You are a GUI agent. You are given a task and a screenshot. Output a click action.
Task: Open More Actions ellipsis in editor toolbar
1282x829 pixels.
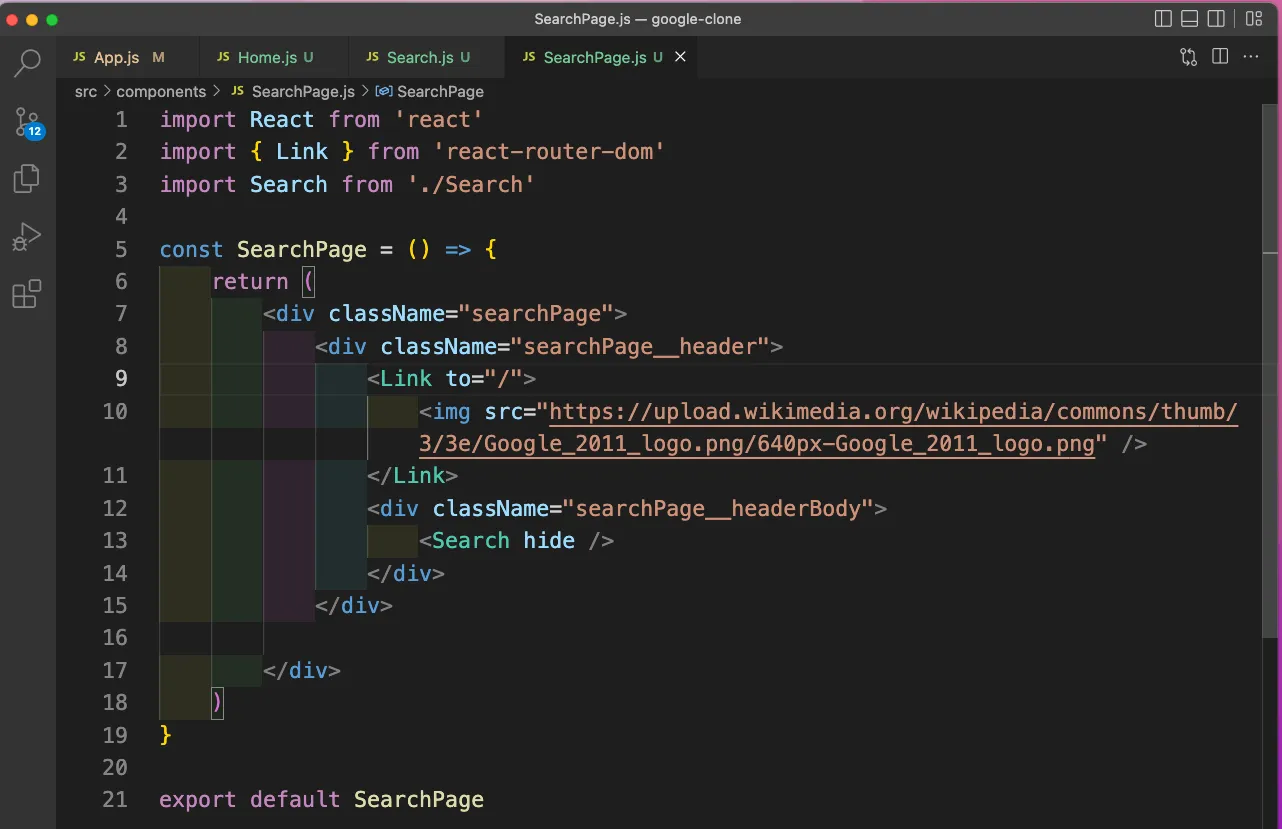[1251, 57]
